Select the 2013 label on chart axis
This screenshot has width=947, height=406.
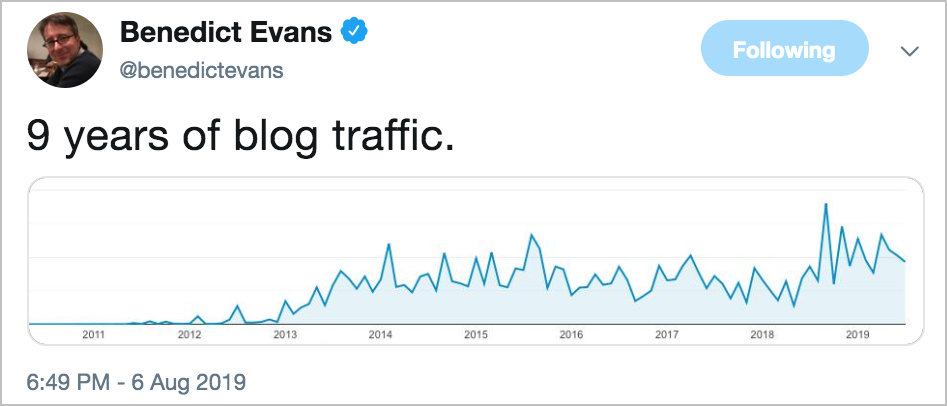tap(284, 335)
